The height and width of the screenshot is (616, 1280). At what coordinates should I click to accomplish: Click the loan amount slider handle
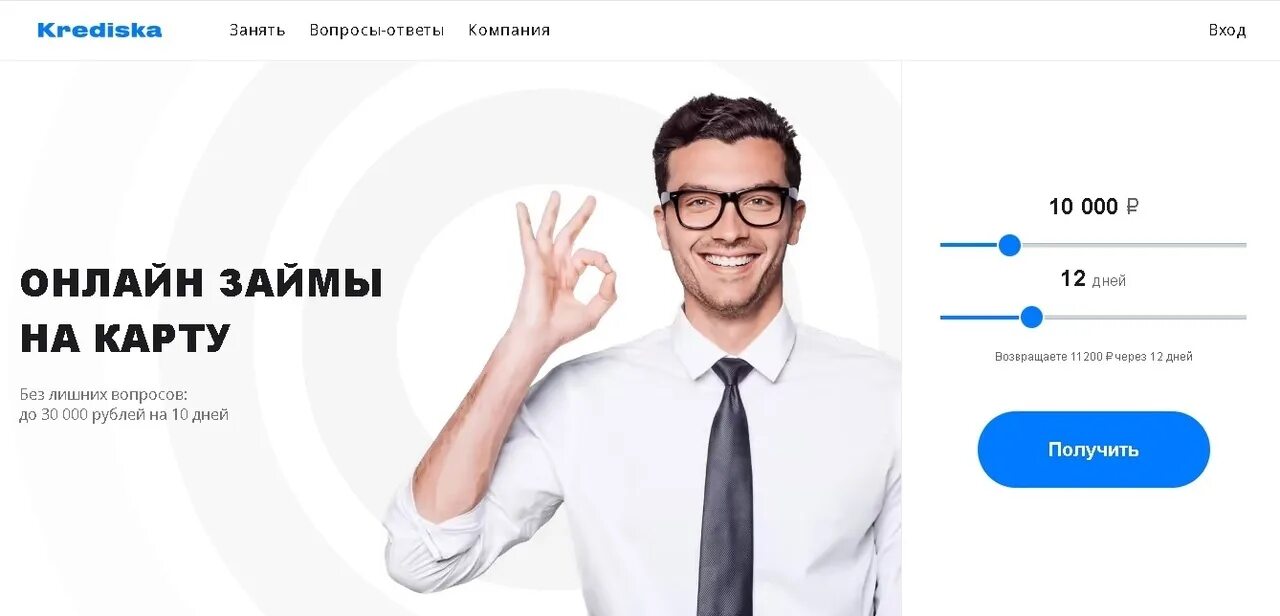coord(1010,245)
